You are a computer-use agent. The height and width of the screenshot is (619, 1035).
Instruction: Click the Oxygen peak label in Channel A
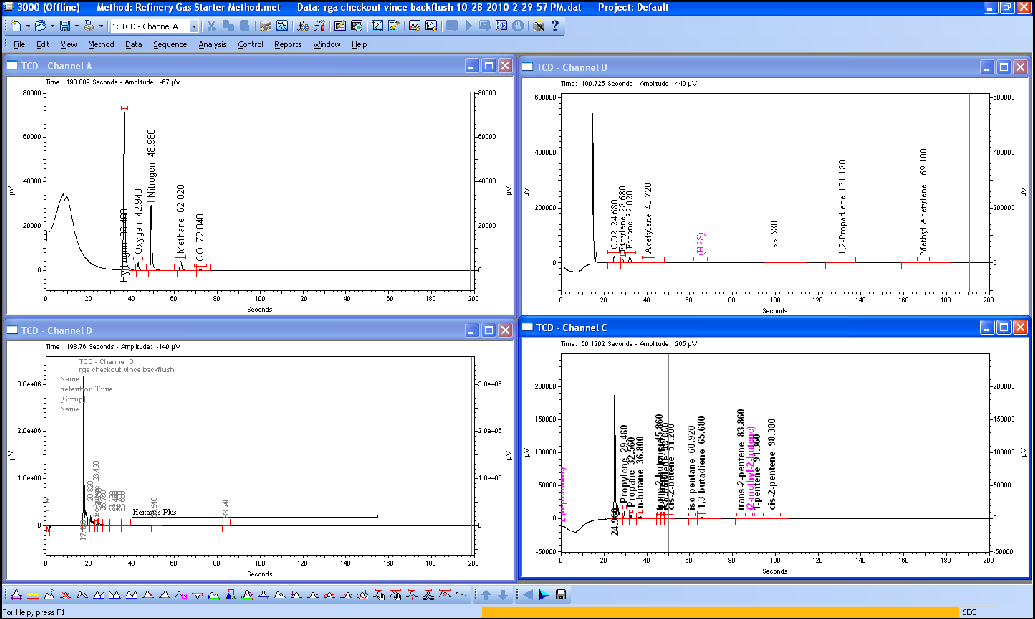[139, 222]
